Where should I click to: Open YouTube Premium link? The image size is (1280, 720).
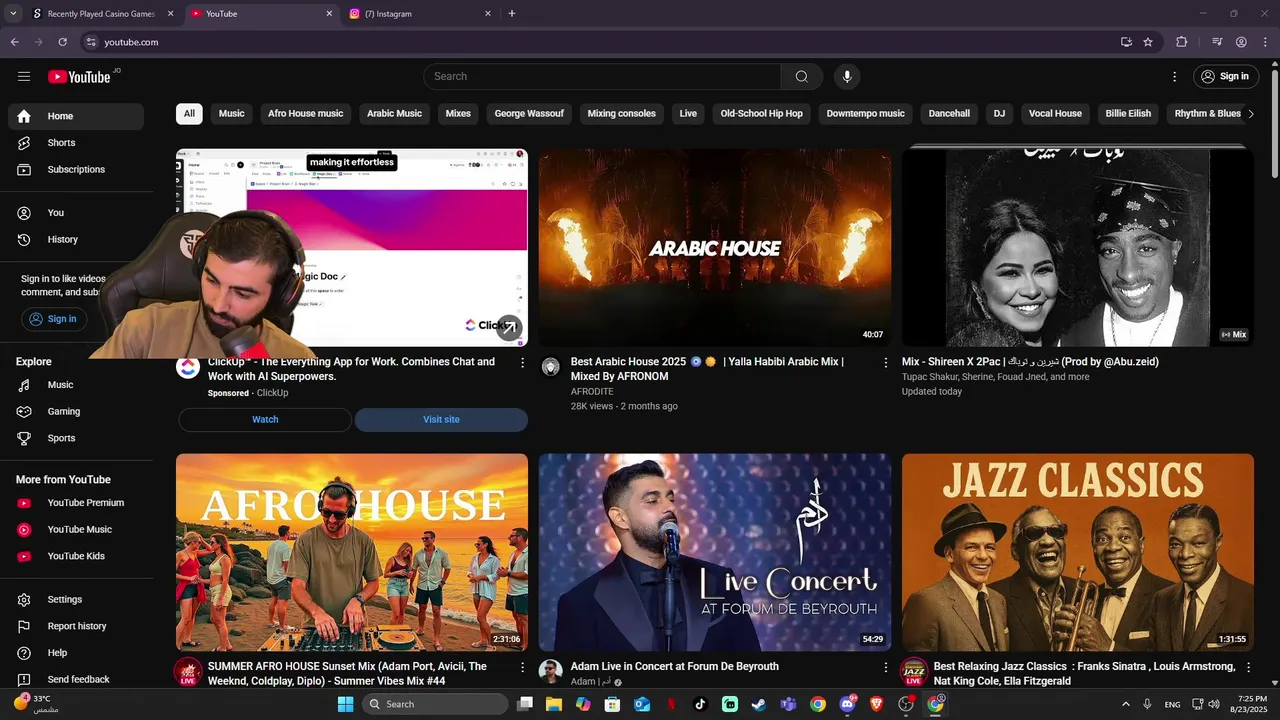(x=76, y=503)
